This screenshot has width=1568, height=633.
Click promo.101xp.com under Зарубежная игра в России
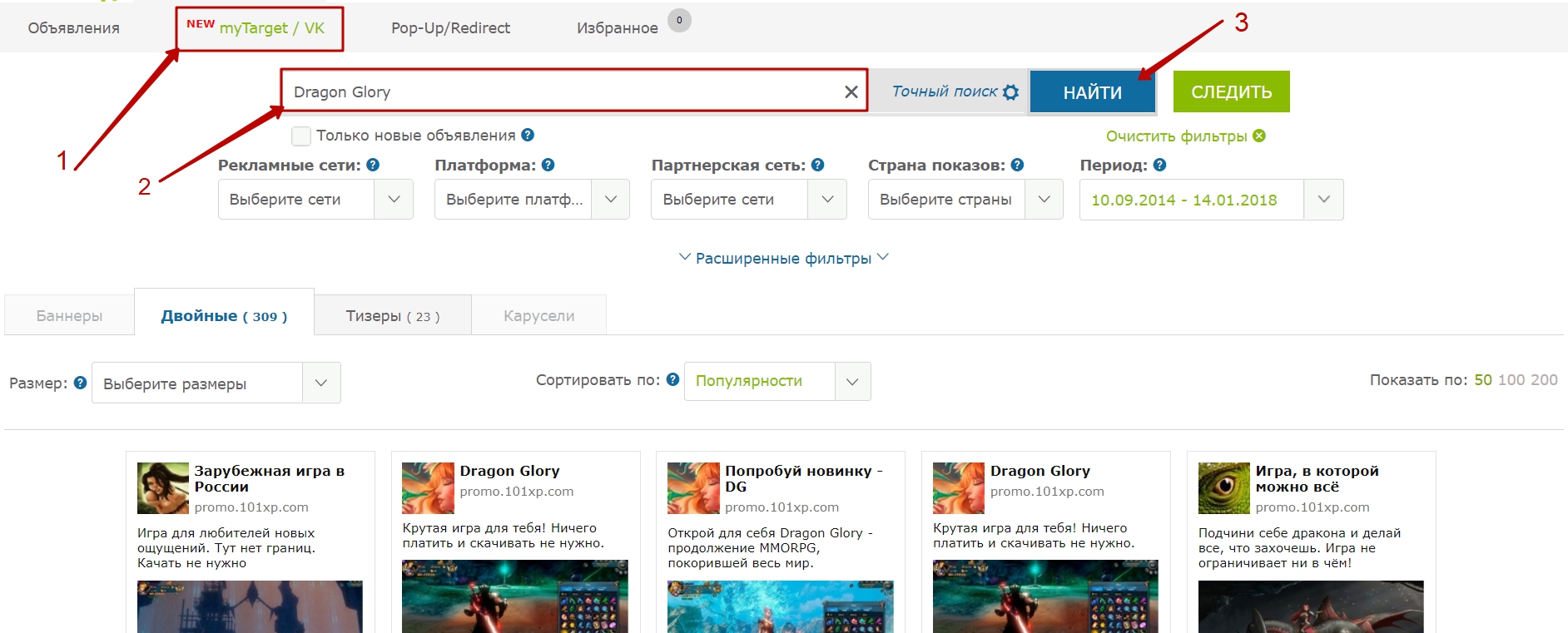[x=251, y=507]
